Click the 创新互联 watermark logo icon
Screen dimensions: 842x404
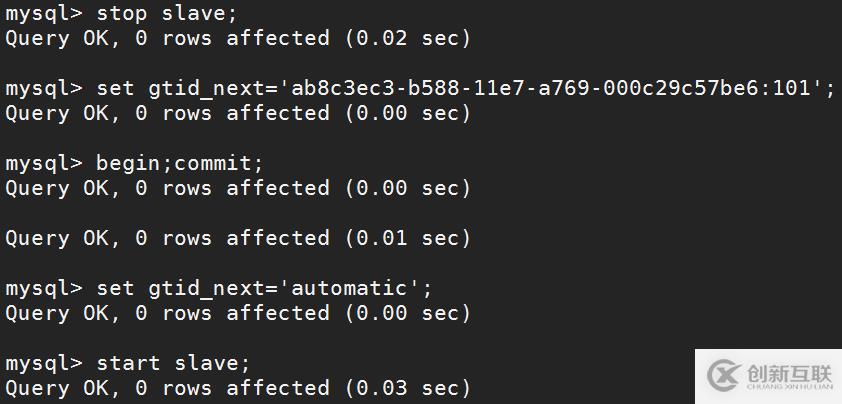(723, 374)
